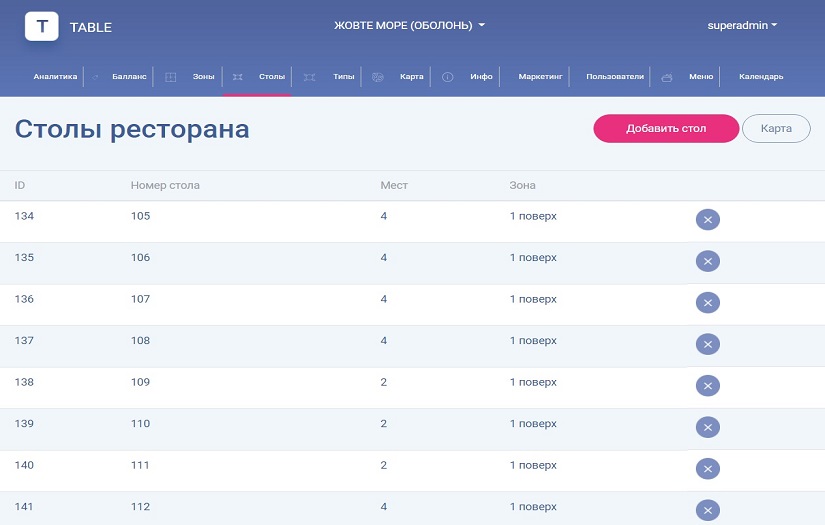The width and height of the screenshot is (825, 525).
Task: Click ID cell 139
Action: coord(24,423)
